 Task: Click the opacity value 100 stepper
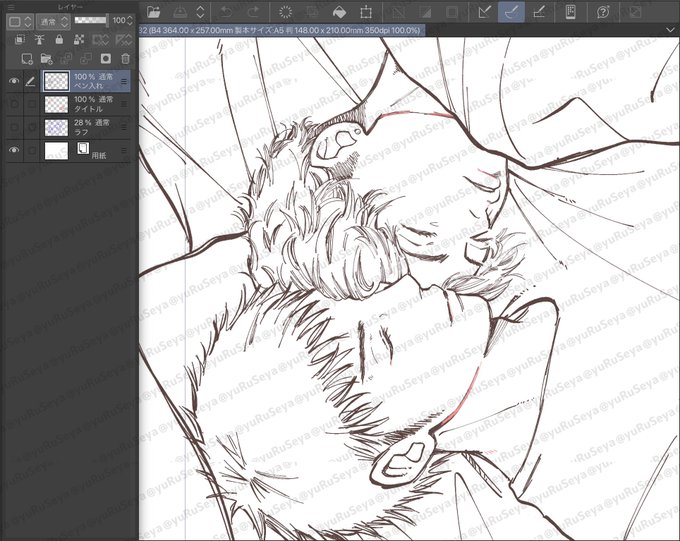tap(129, 20)
